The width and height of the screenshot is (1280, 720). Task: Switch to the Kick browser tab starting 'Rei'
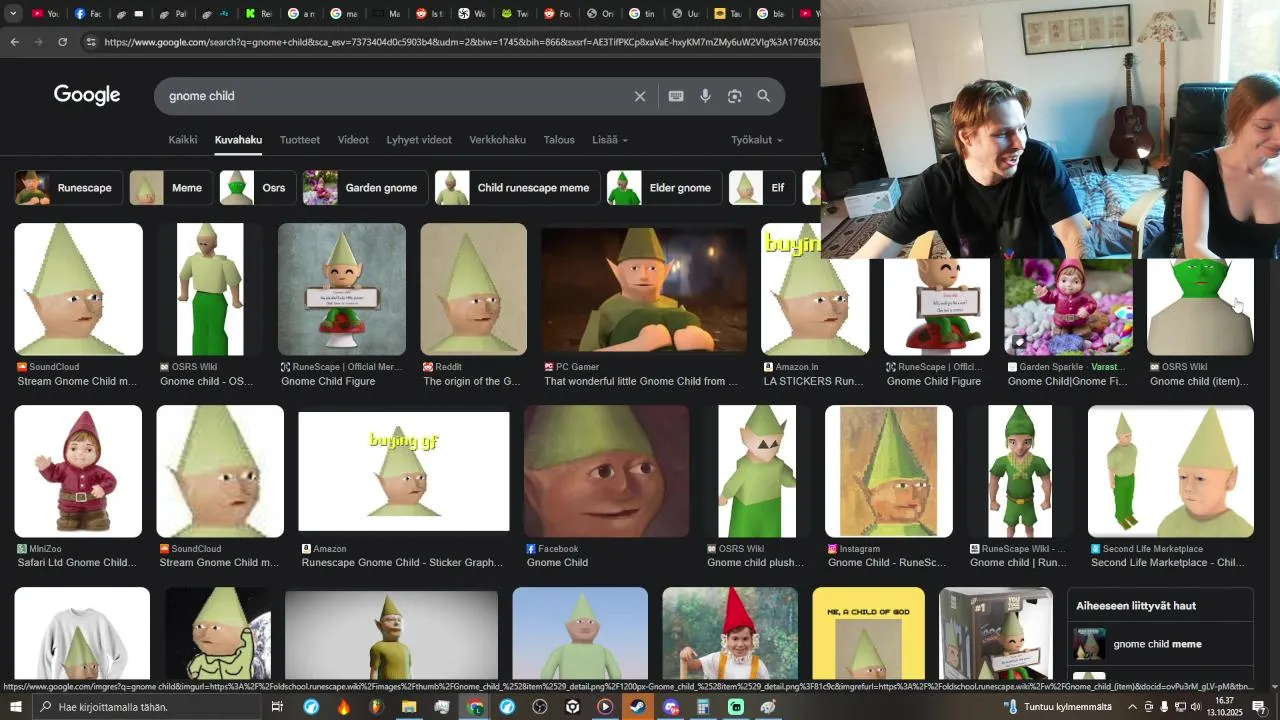click(x=258, y=14)
